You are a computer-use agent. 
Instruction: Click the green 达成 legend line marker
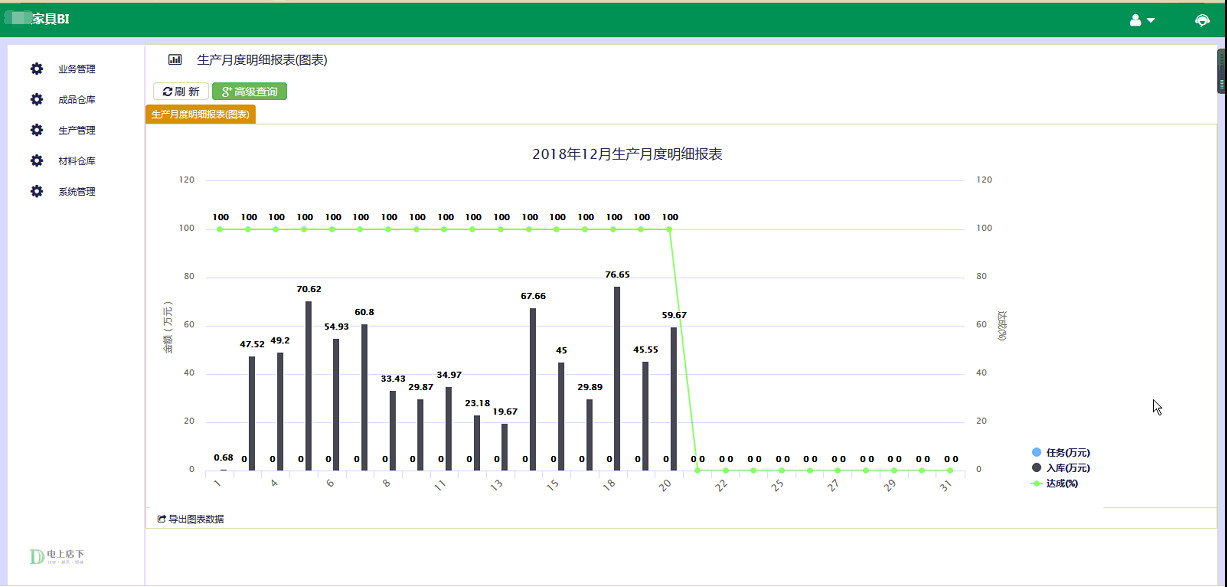pos(1036,484)
